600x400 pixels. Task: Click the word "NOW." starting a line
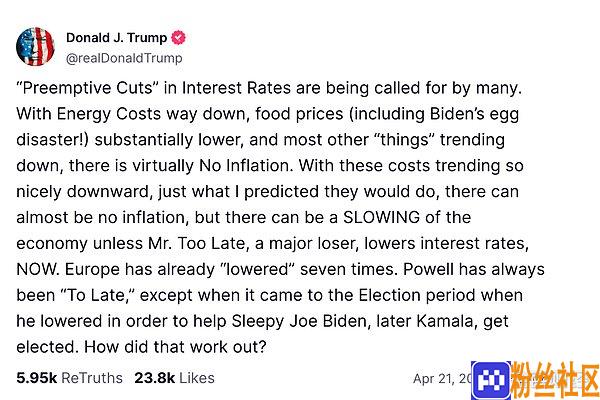(x=38, y=269)
